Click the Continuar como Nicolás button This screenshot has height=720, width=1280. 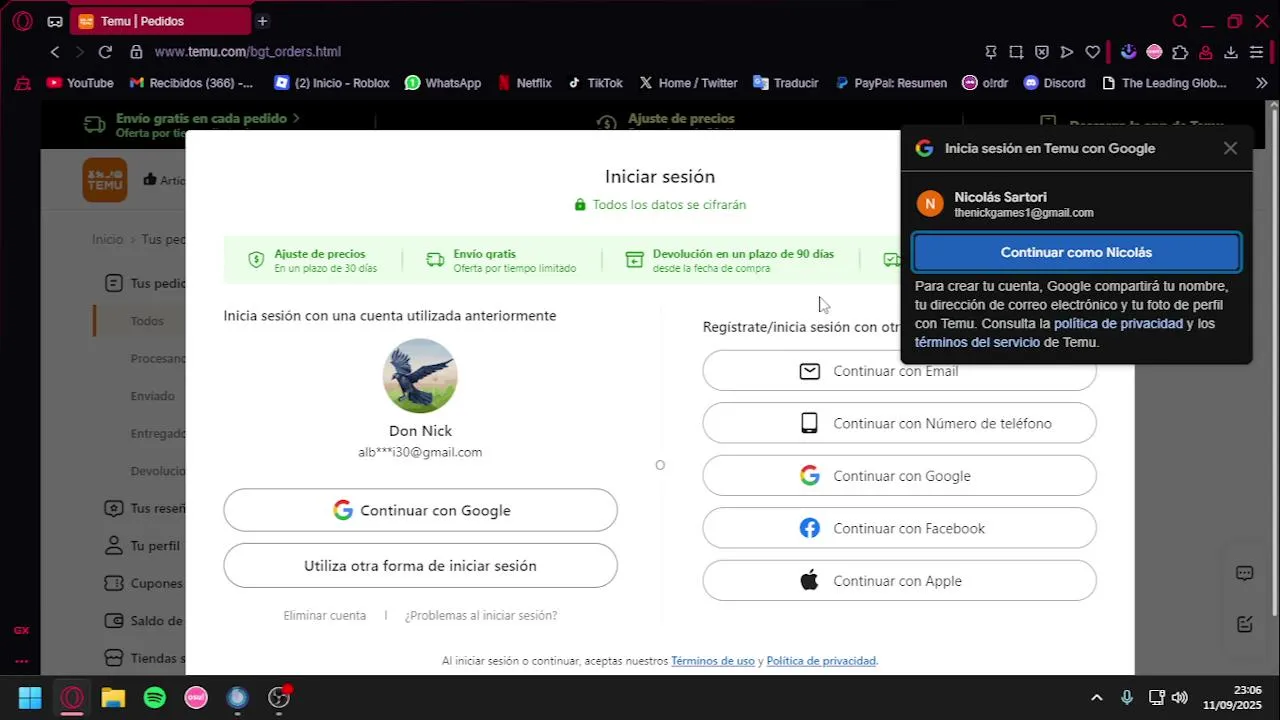(1076, 253)
